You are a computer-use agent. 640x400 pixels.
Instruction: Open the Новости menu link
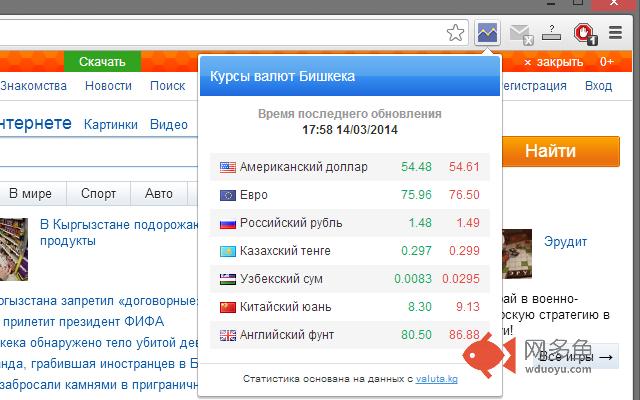pos(108,86)
